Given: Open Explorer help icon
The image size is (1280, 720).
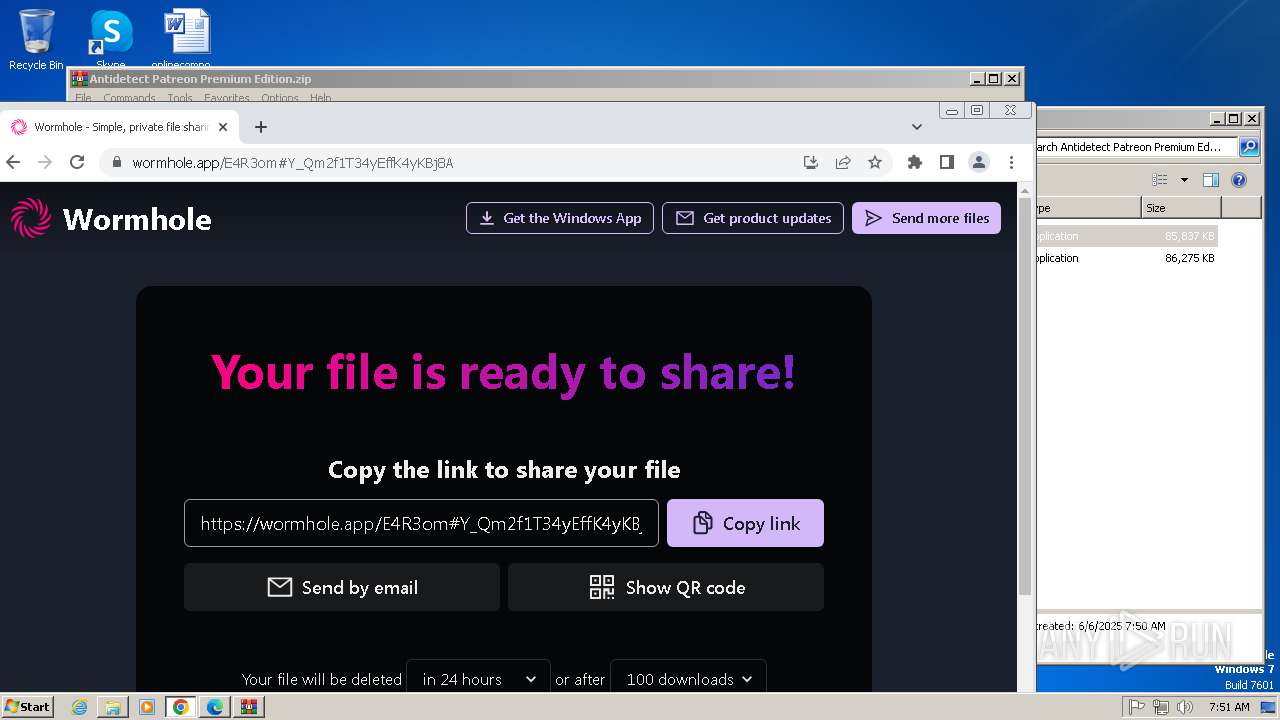Looking at the screenshot, I should (x=1239, y=180).
